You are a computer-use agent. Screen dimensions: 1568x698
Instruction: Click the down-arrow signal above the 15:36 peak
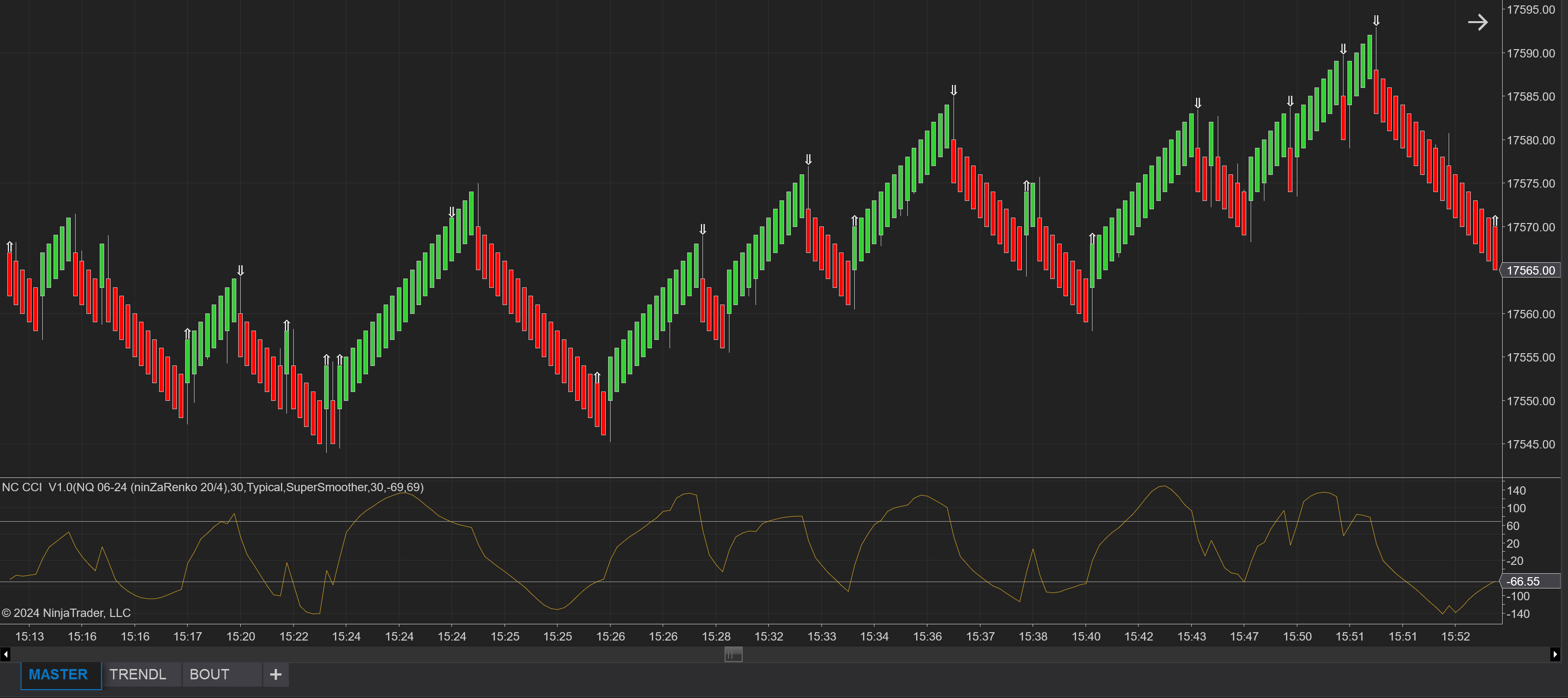click(954, 91)
